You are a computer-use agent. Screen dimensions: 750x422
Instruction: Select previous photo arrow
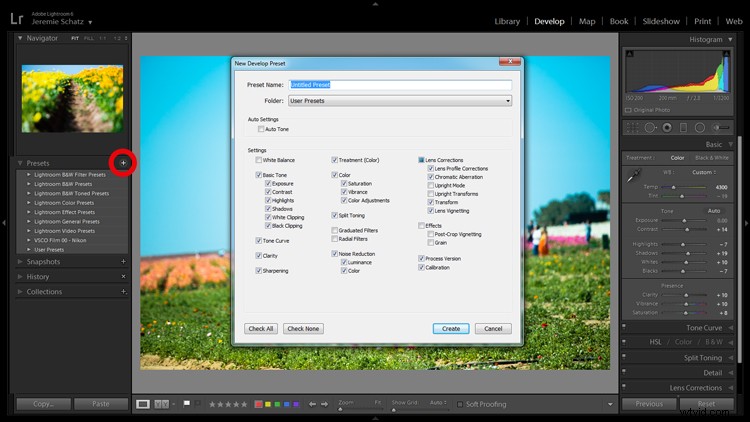(x=312, y=404)
